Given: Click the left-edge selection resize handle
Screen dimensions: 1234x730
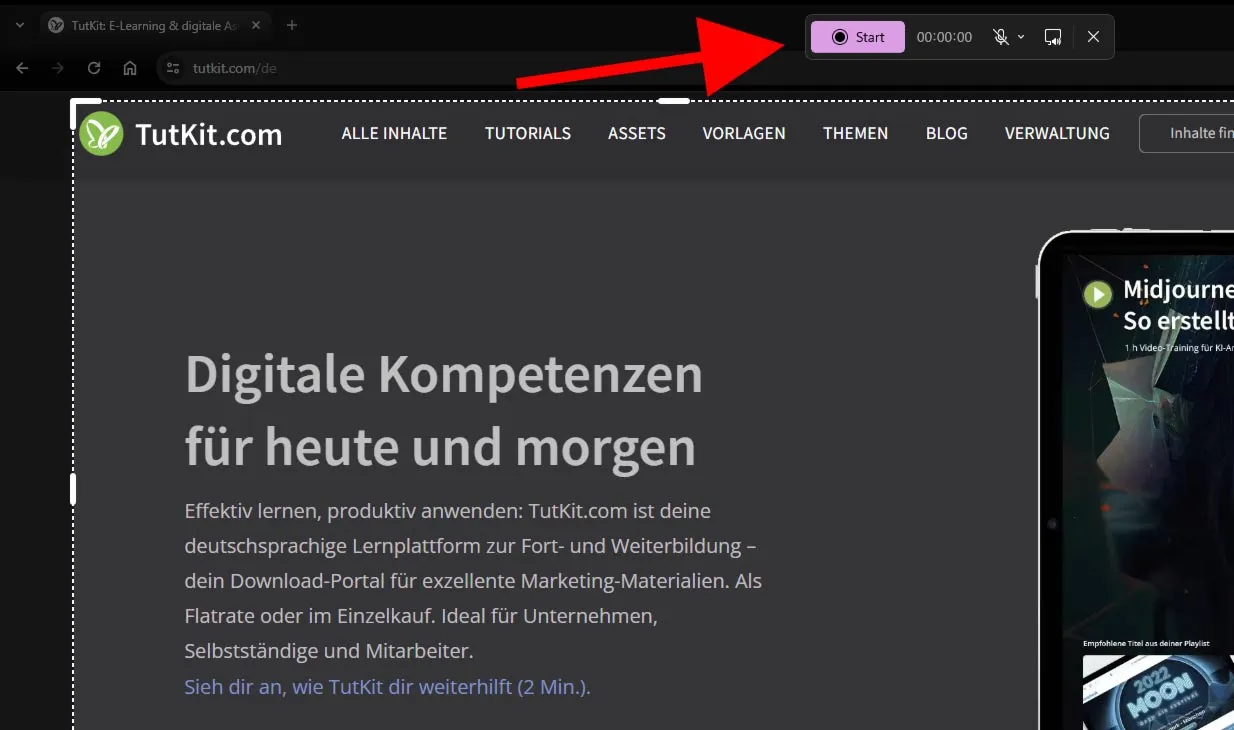Looking at the screenshot, I should pos(73,489).
